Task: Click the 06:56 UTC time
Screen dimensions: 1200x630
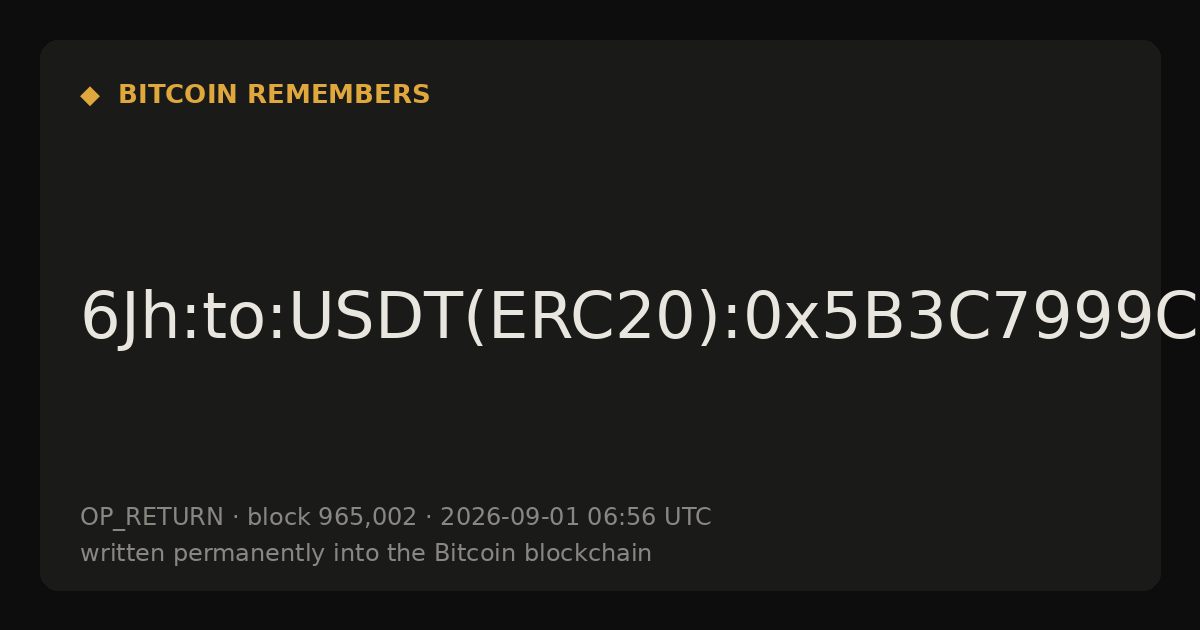Action: (649, 517)
